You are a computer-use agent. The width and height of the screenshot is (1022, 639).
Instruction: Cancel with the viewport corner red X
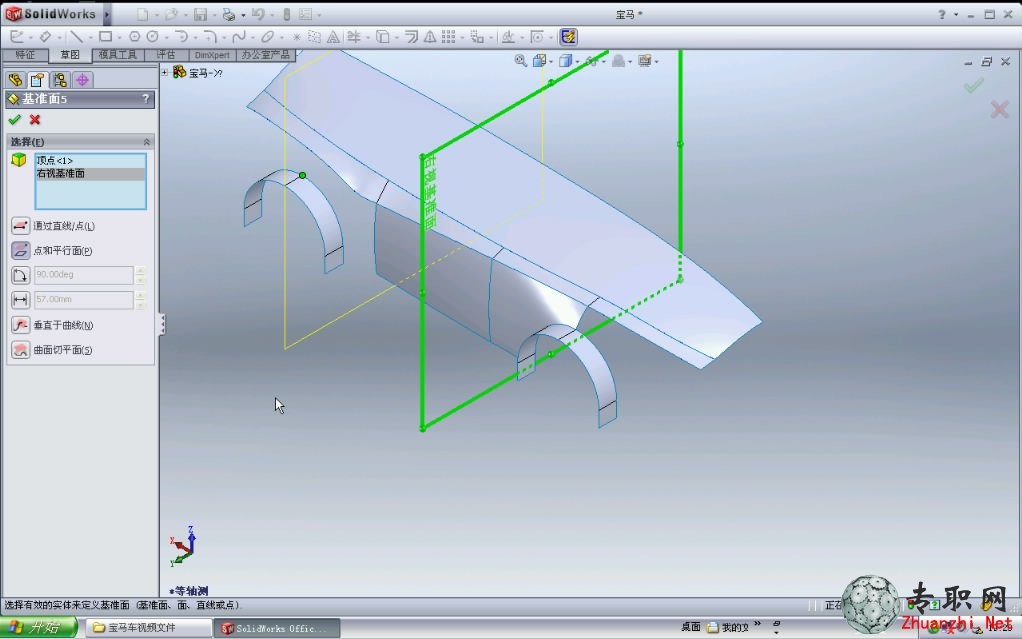tap(999, 109)
